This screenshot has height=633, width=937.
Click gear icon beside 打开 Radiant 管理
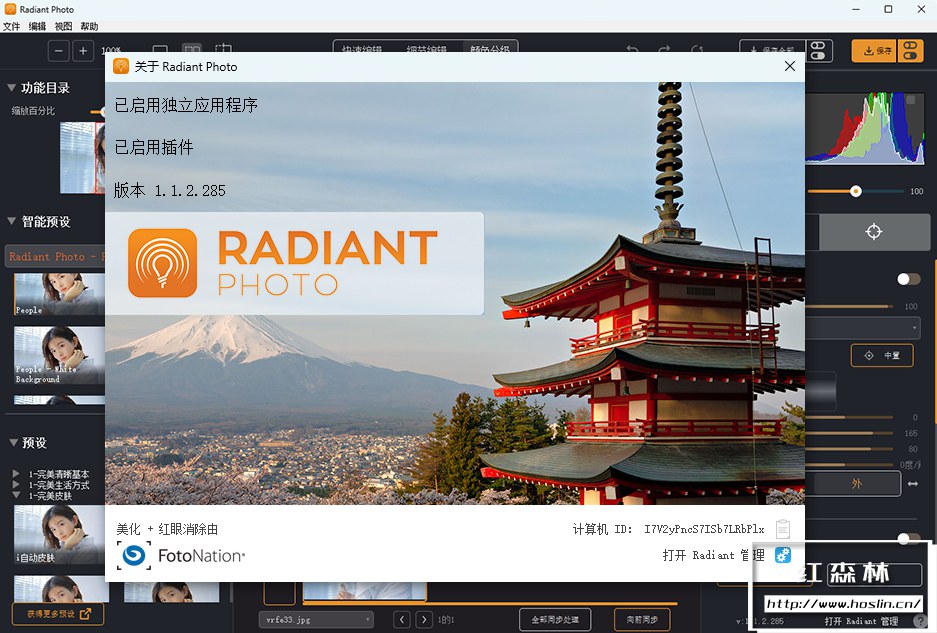(782, 555)
